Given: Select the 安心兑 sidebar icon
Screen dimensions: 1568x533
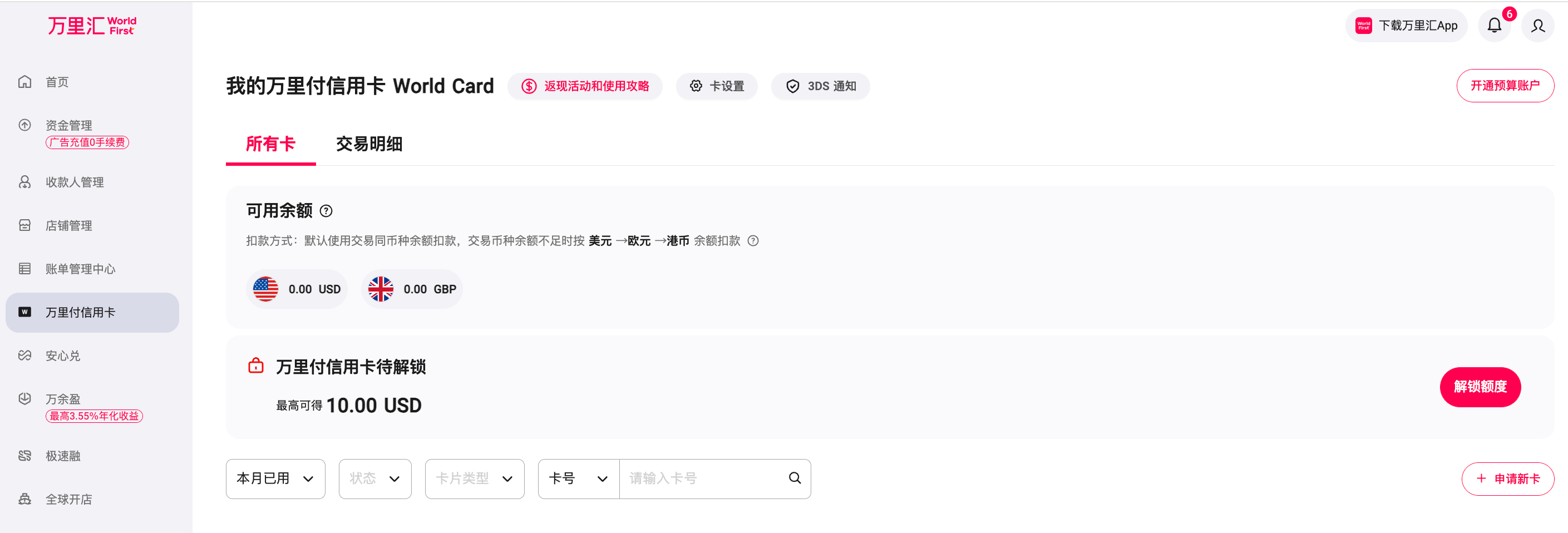Looking at the screenshot, I should (x=24, y=356).
